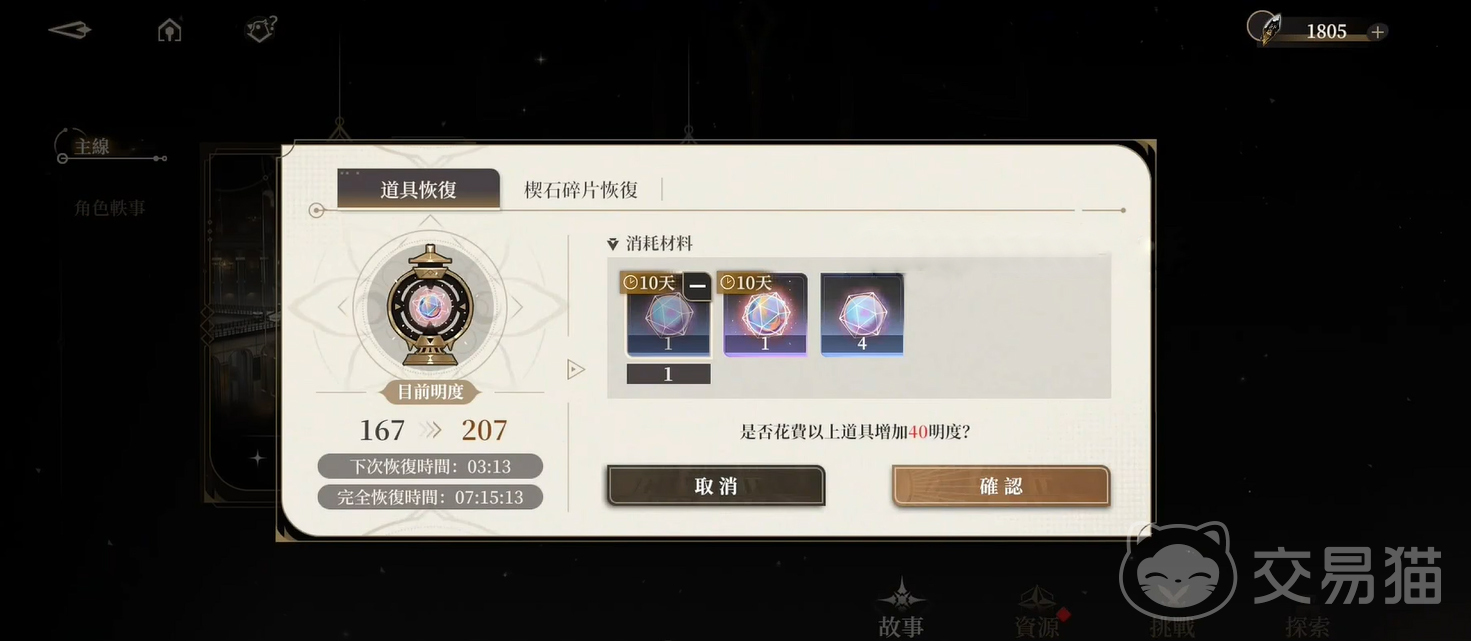Switch to the 楔石碎片恢復 tab

[581, 189]
